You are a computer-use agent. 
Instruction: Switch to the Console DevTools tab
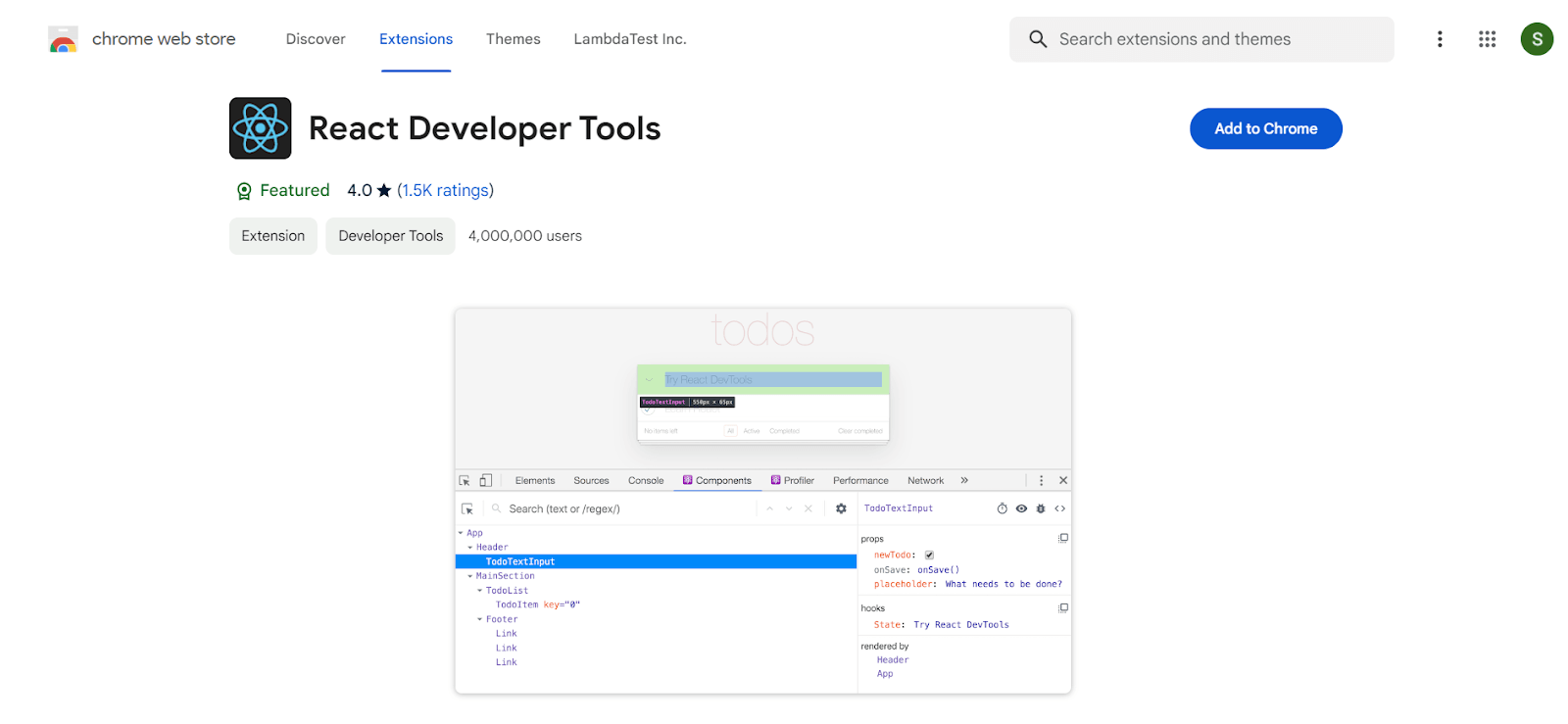click(646, 481)
